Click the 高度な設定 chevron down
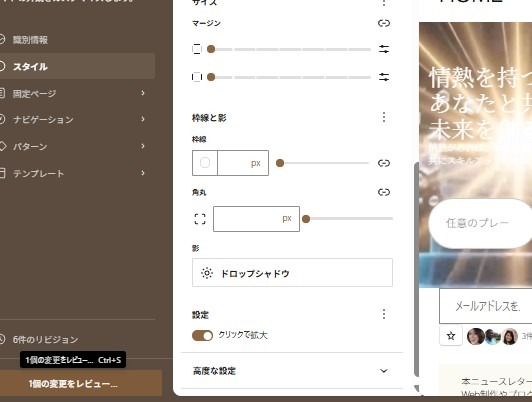532x402 pixels. (384, 371)
